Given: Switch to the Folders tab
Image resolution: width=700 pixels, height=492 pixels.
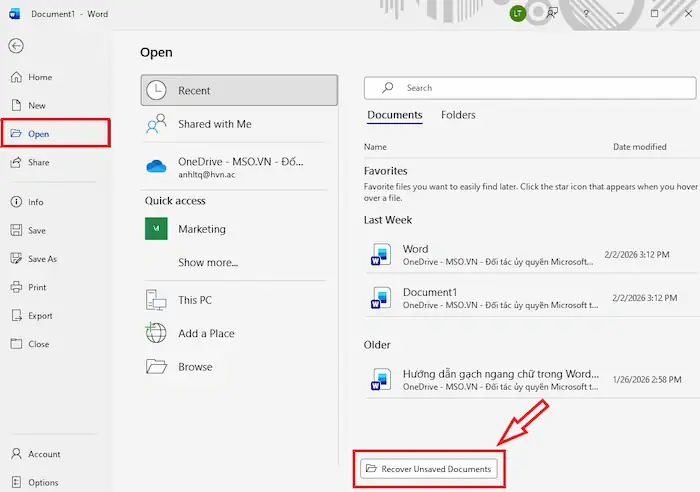Looking at the screenshot, I should tap(458, 115).
